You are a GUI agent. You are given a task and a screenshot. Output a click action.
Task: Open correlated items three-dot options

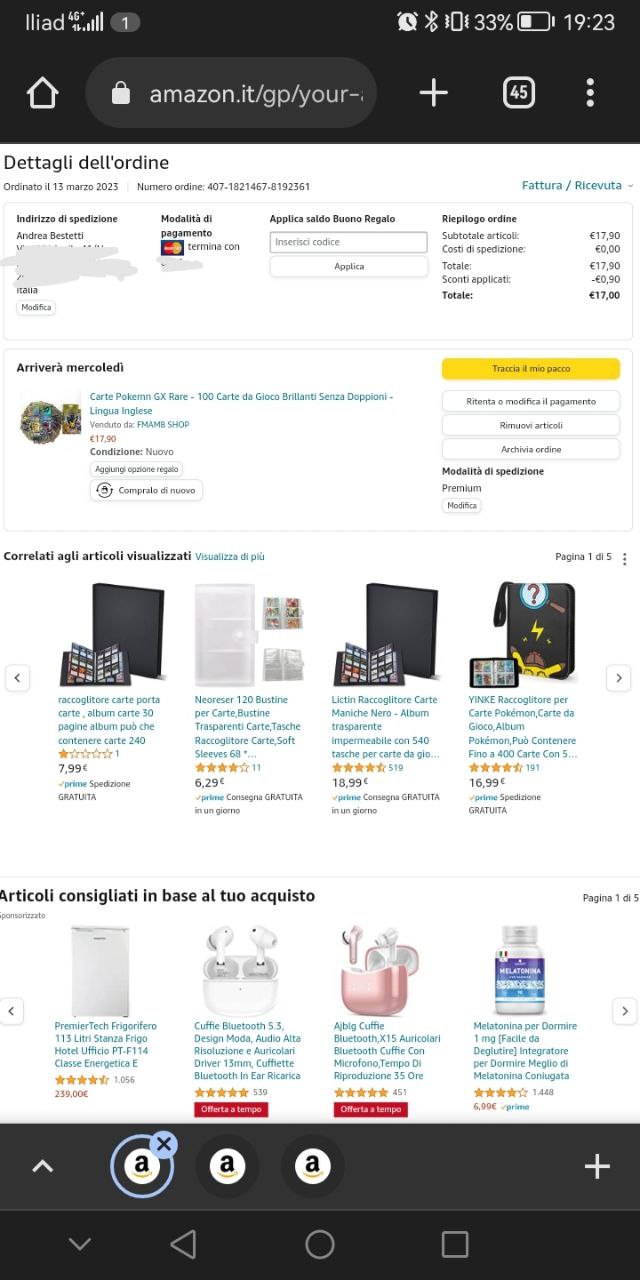point(625,558)
